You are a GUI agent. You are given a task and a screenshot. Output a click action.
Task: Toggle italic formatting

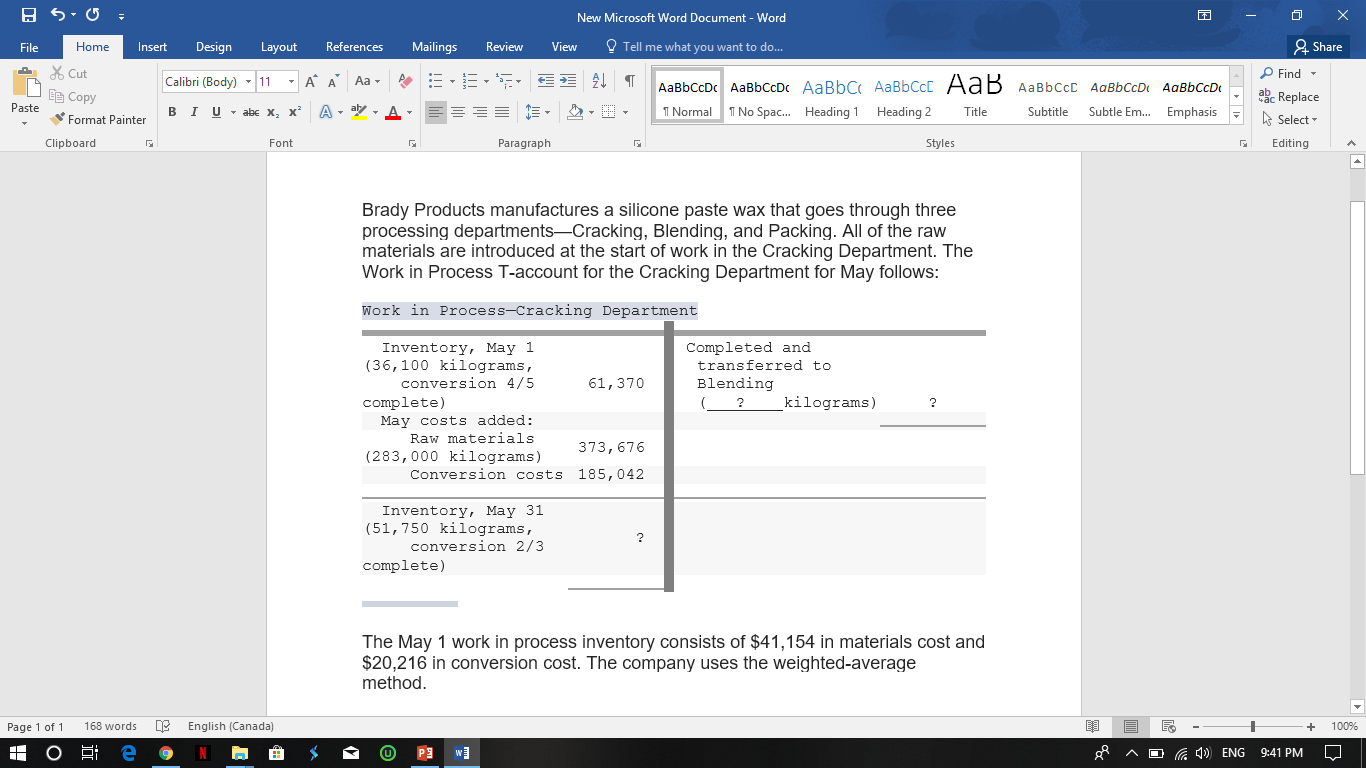(x=192, y=113)
